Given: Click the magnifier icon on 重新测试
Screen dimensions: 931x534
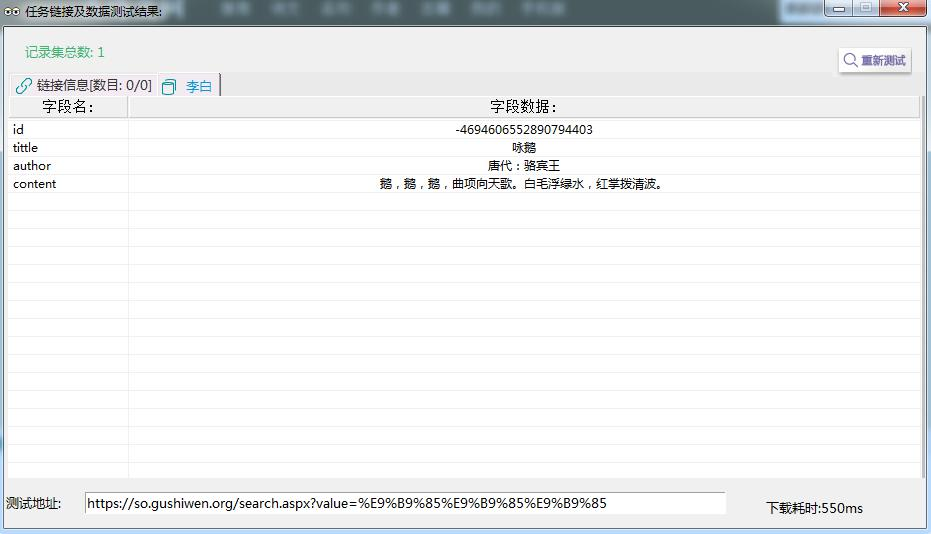Looking at the screenshot, I should (x=850, y=60).
